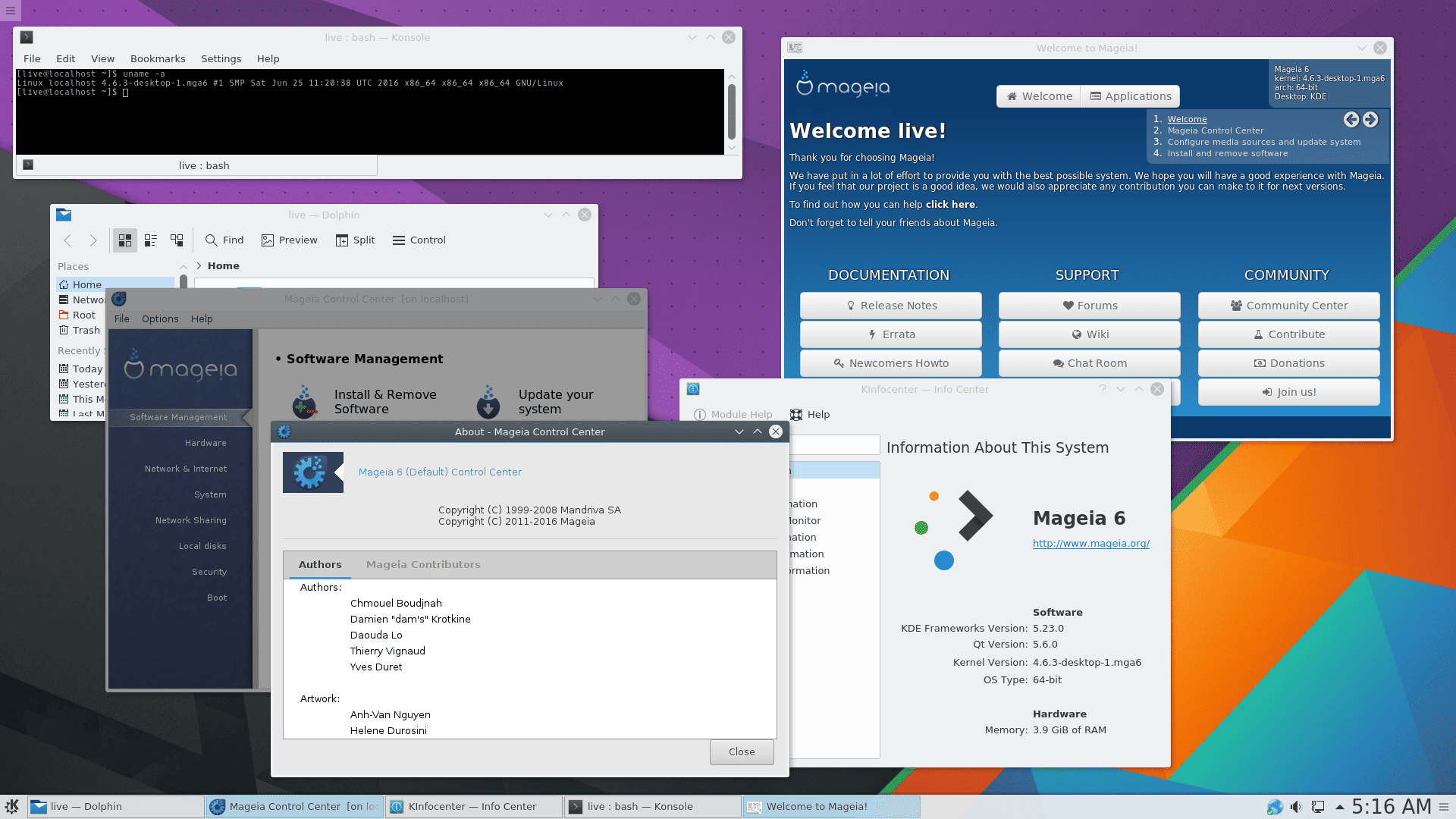Click the Contribute button
This screenshot has width=1456, height=819.
pyautogui.click(x=1289, y=334)
